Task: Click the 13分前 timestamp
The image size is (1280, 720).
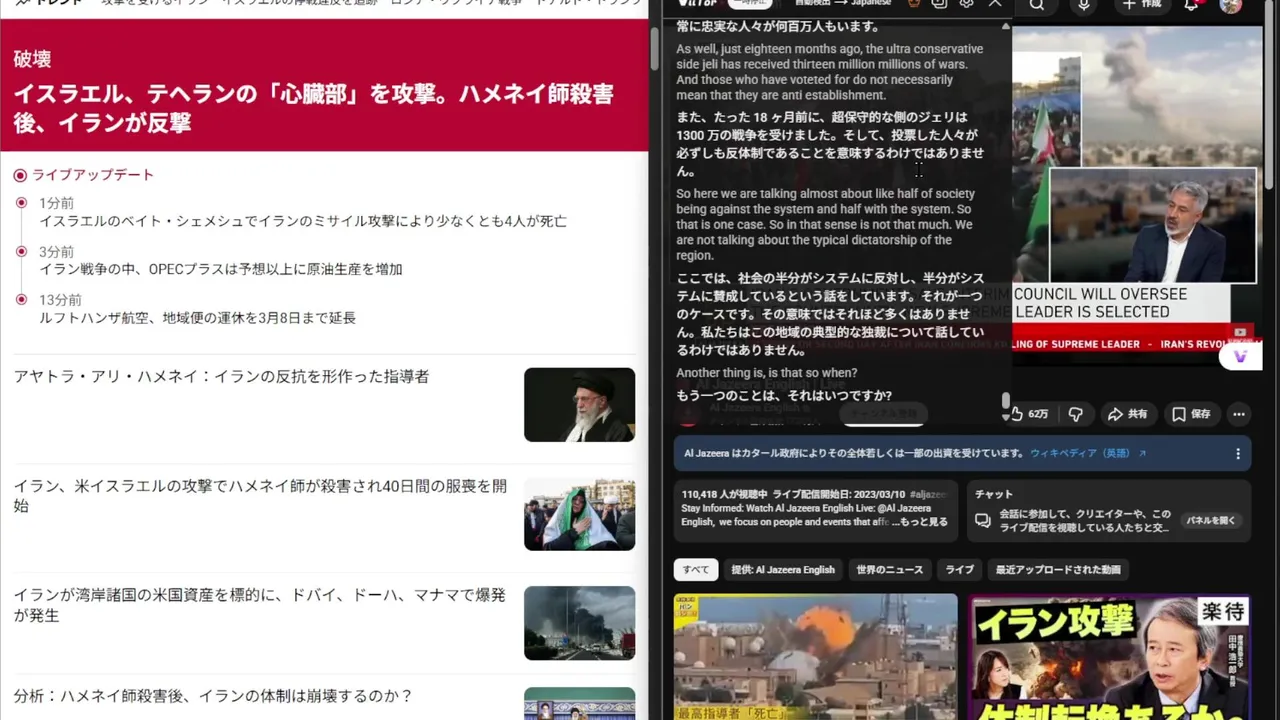Action: (61, 300)
